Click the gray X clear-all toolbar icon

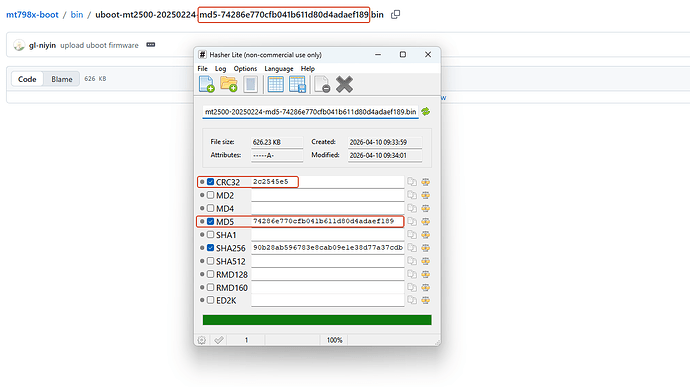(x=345, y=84)
